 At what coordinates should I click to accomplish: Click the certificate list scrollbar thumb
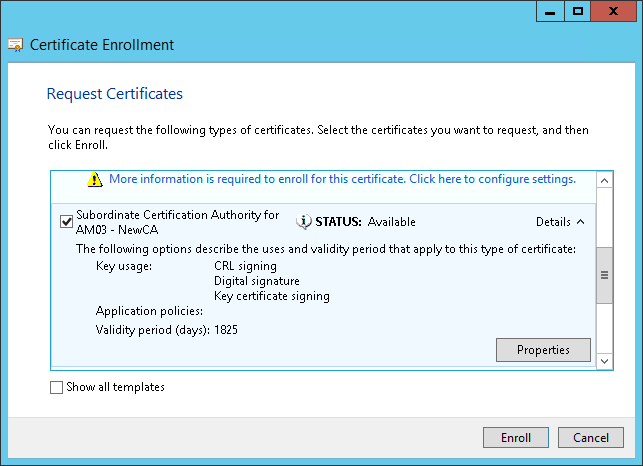[604, 285]
